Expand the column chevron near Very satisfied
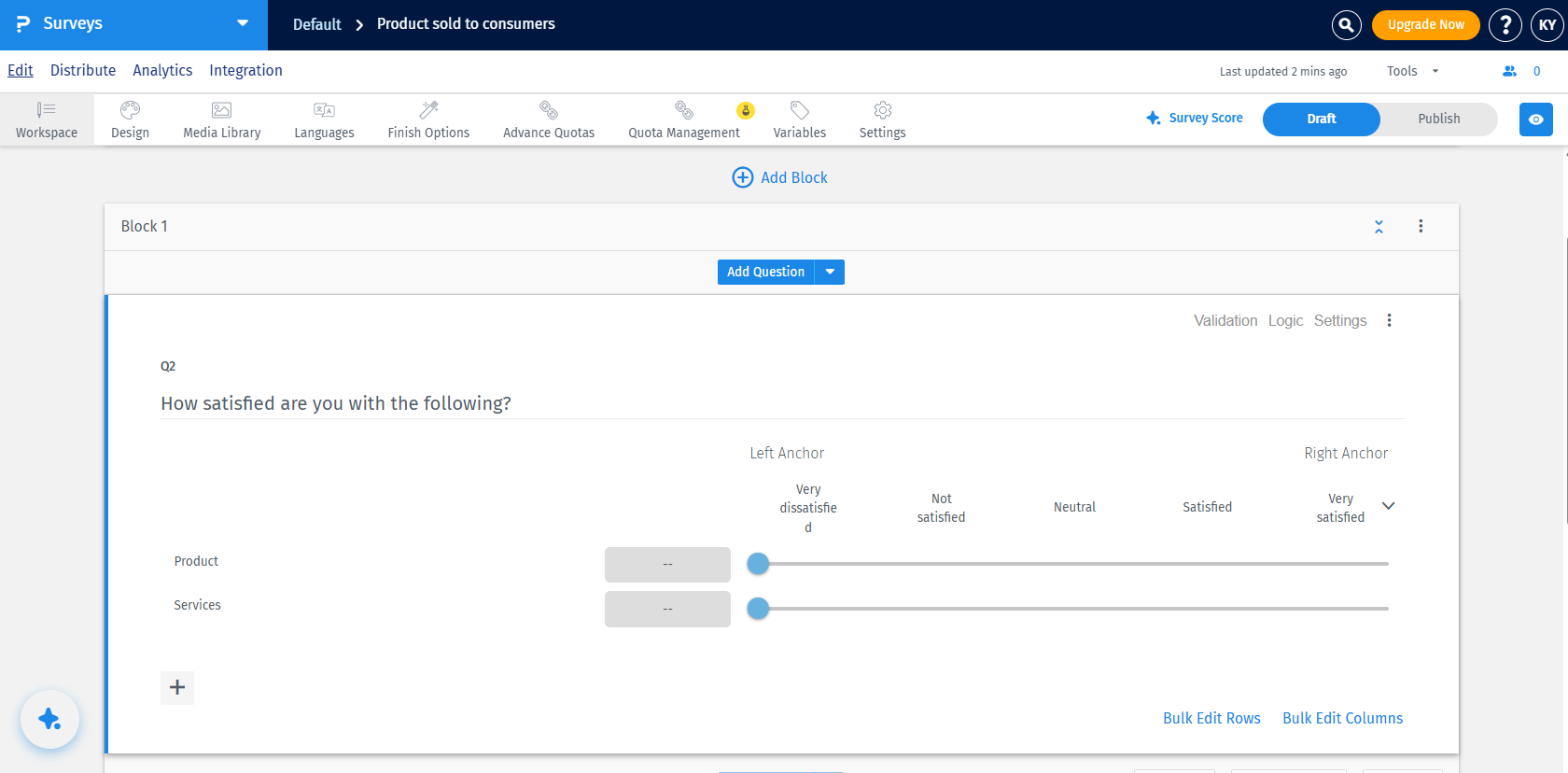This screenshot has height=773, width=1568. (1388, 506)
